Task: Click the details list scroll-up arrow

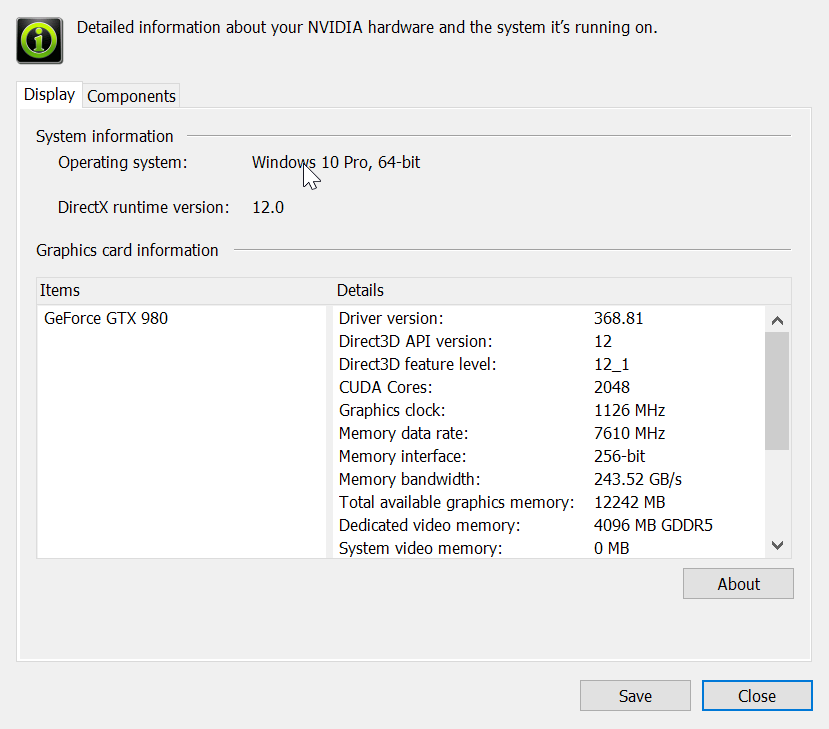Action: (x=777, y=320)
